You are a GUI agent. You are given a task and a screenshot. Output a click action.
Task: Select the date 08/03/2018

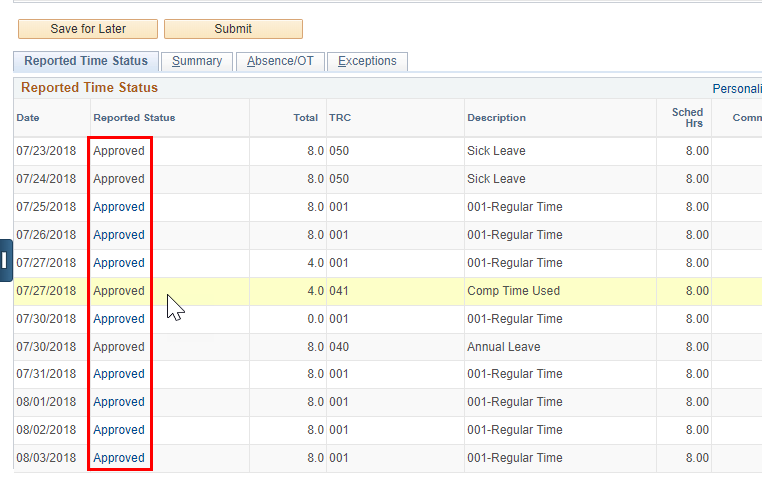(x=46, y=458)
